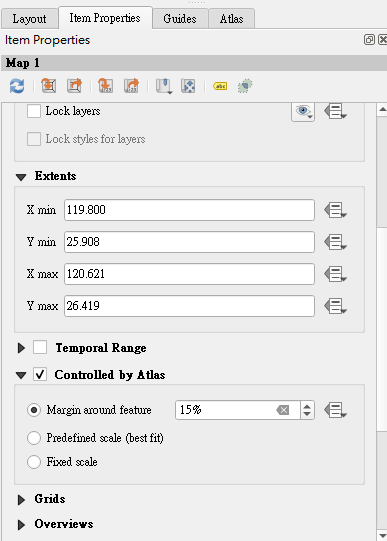Viewport: 387px width, 541px height.
Task: Select Margin around feature radio button
Action: [x=34, y=410]
